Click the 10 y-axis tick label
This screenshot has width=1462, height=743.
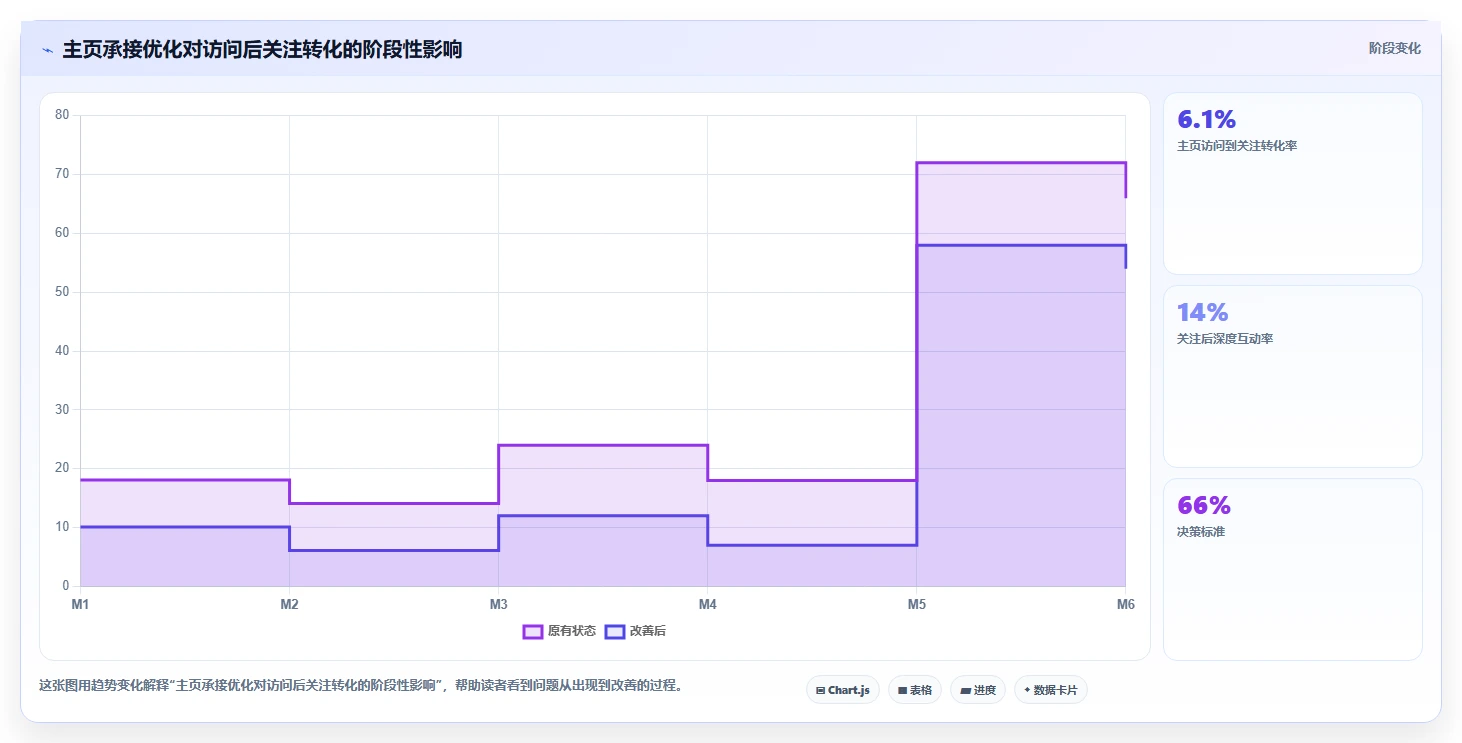[62, 527]
